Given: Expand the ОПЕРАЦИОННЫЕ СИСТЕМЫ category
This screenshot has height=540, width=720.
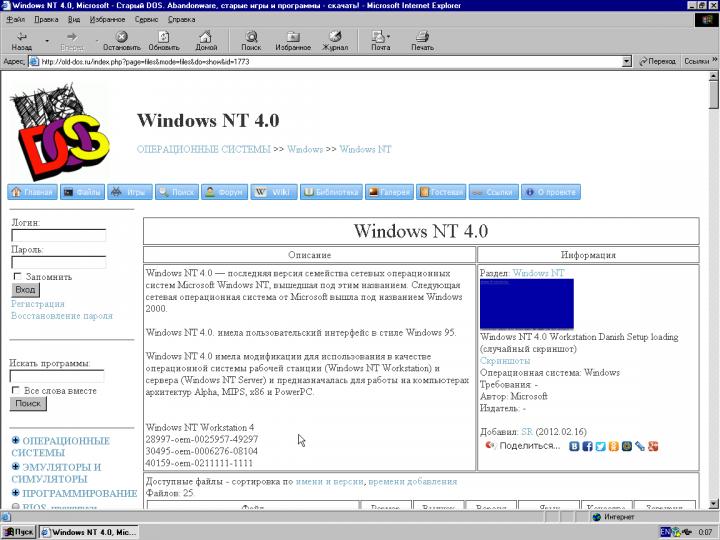Looking at the screenshot, I should [16, 440].
